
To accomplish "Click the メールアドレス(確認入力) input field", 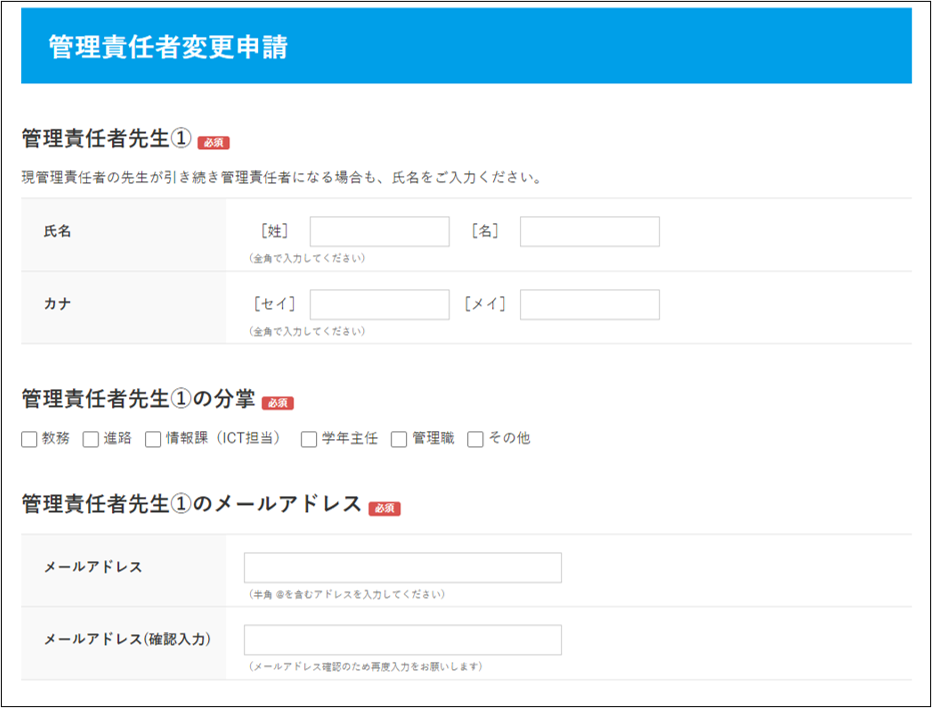I will [403, 640].
